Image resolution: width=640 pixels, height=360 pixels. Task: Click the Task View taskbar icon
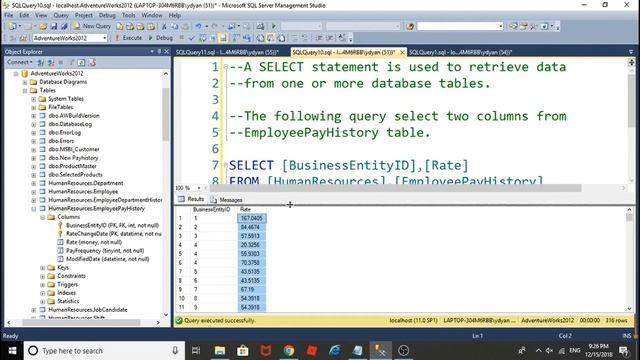(196, 351)
